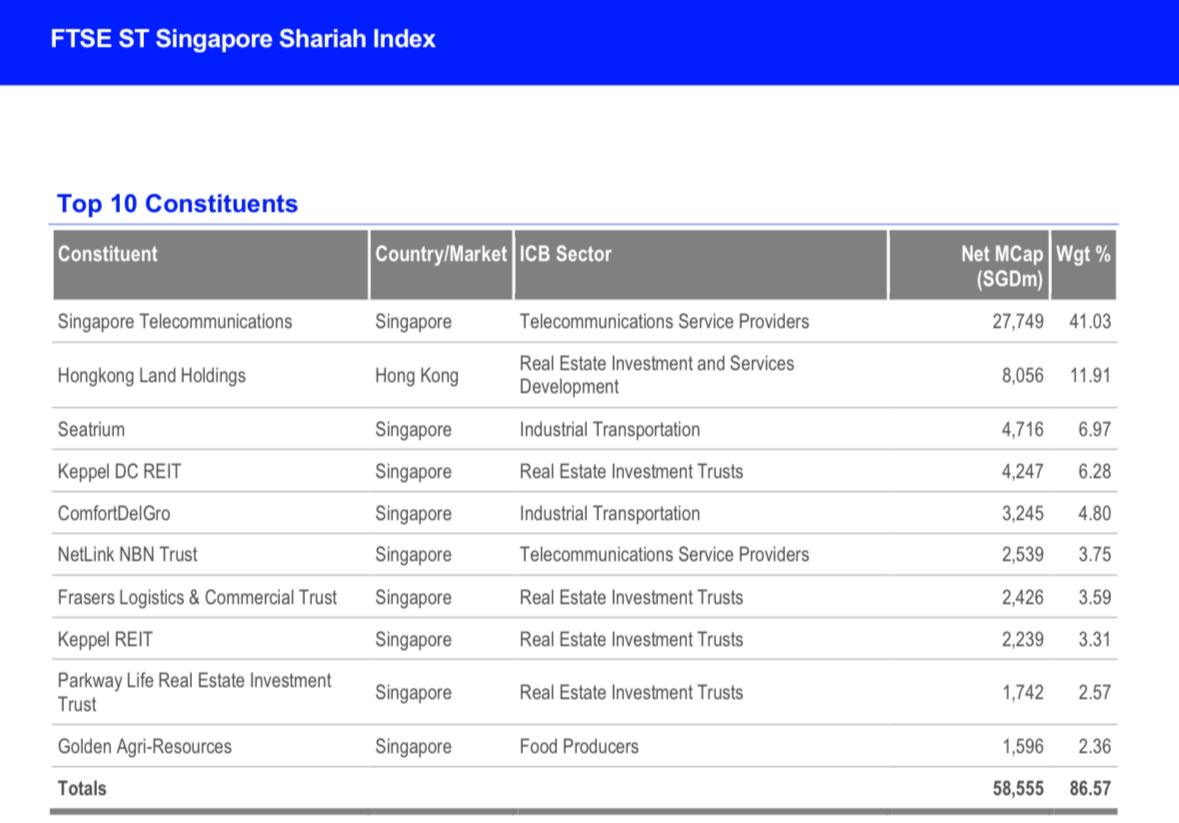Screen dimensions: 1179x823
Task: Click the 'ICB Sector' column header
Action: click(701, 265)
